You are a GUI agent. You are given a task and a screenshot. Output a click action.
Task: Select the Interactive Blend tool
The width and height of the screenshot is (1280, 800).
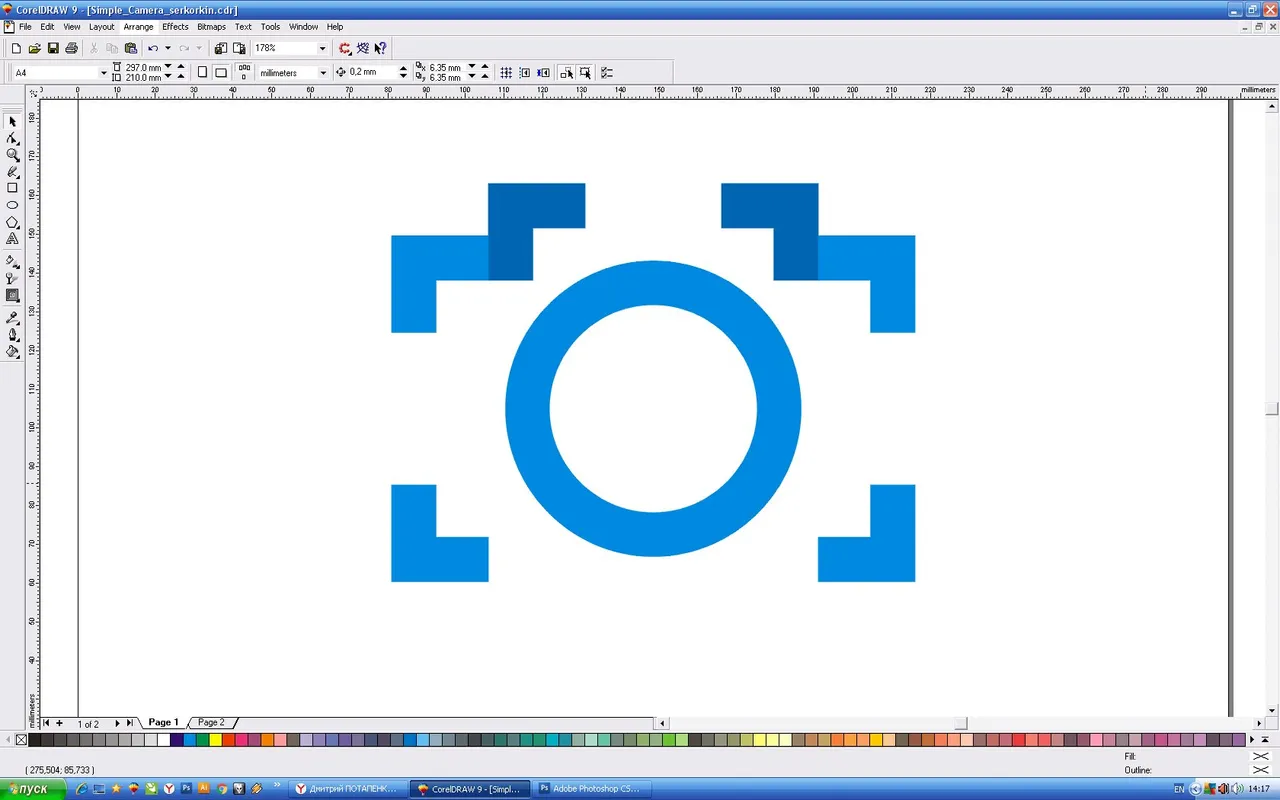(x=12, y=295)
